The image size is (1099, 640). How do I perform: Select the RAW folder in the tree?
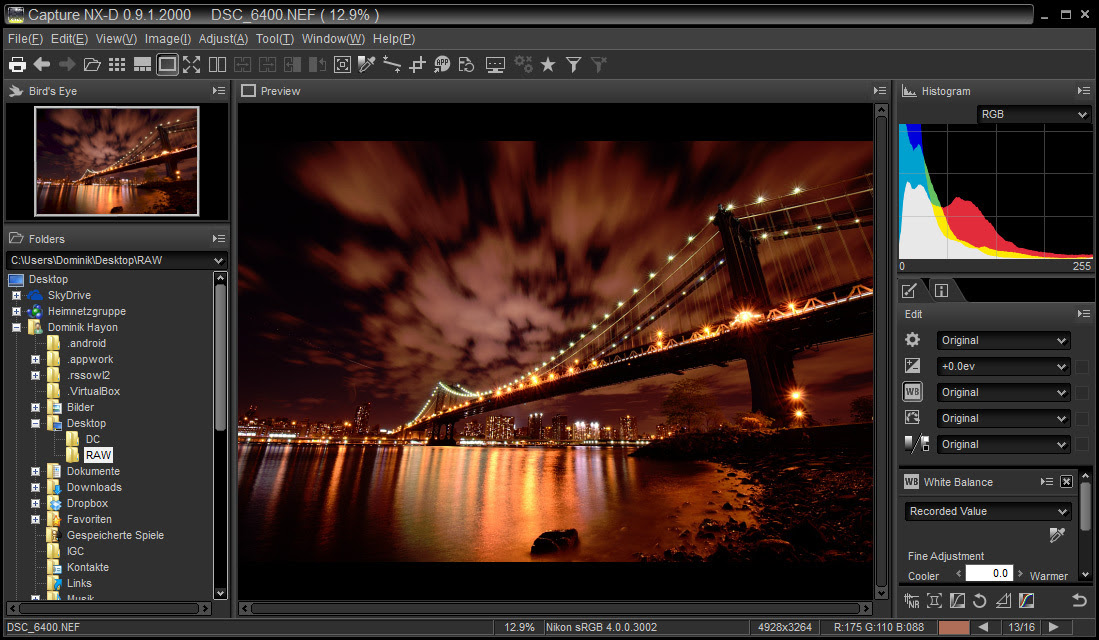click(x=97, y=455)
